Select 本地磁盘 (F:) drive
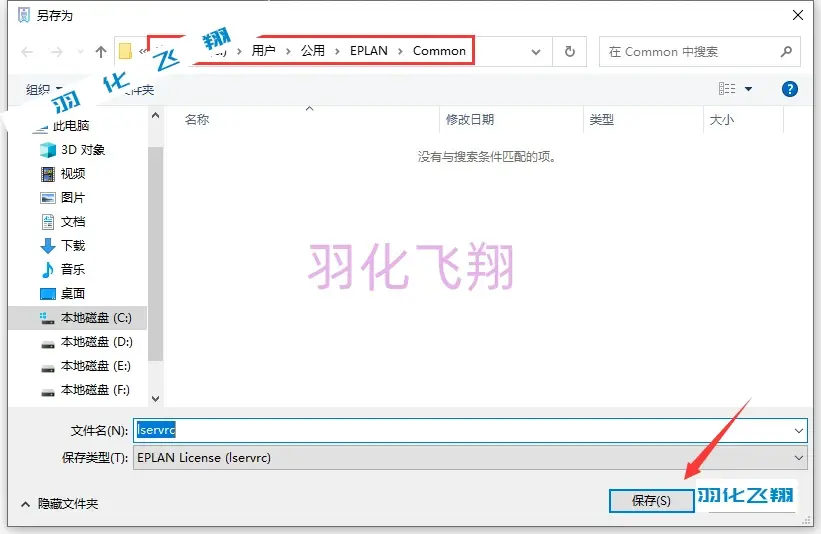 (95, 390)
